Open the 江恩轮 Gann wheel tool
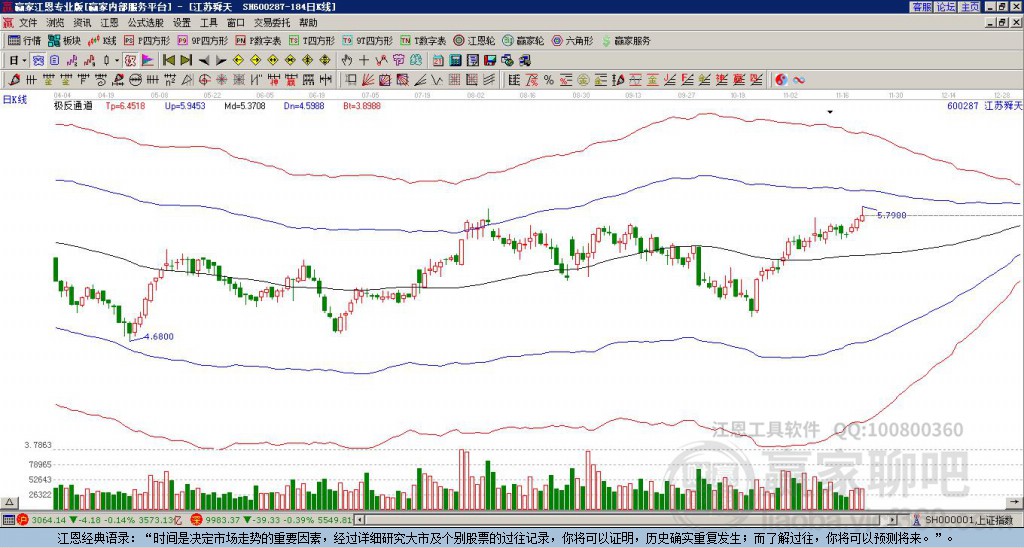1024x548 pixels. click(x=474, y=40)
